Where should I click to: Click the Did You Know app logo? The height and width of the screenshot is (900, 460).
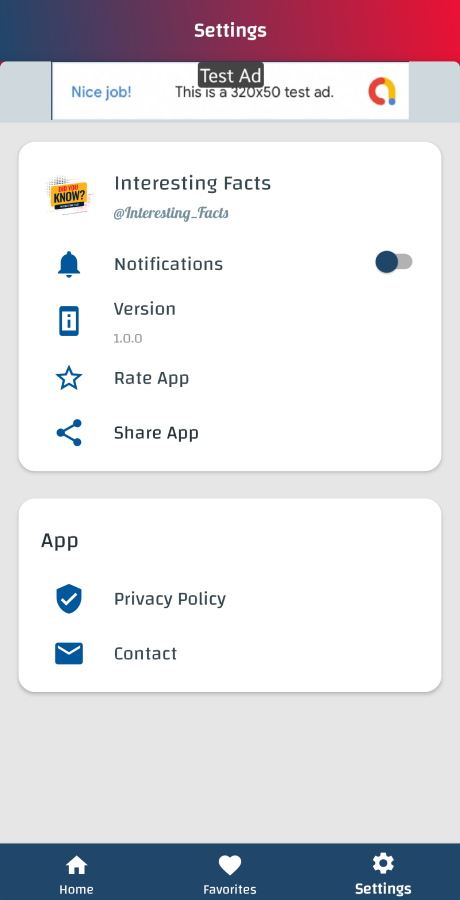(69, 195)
